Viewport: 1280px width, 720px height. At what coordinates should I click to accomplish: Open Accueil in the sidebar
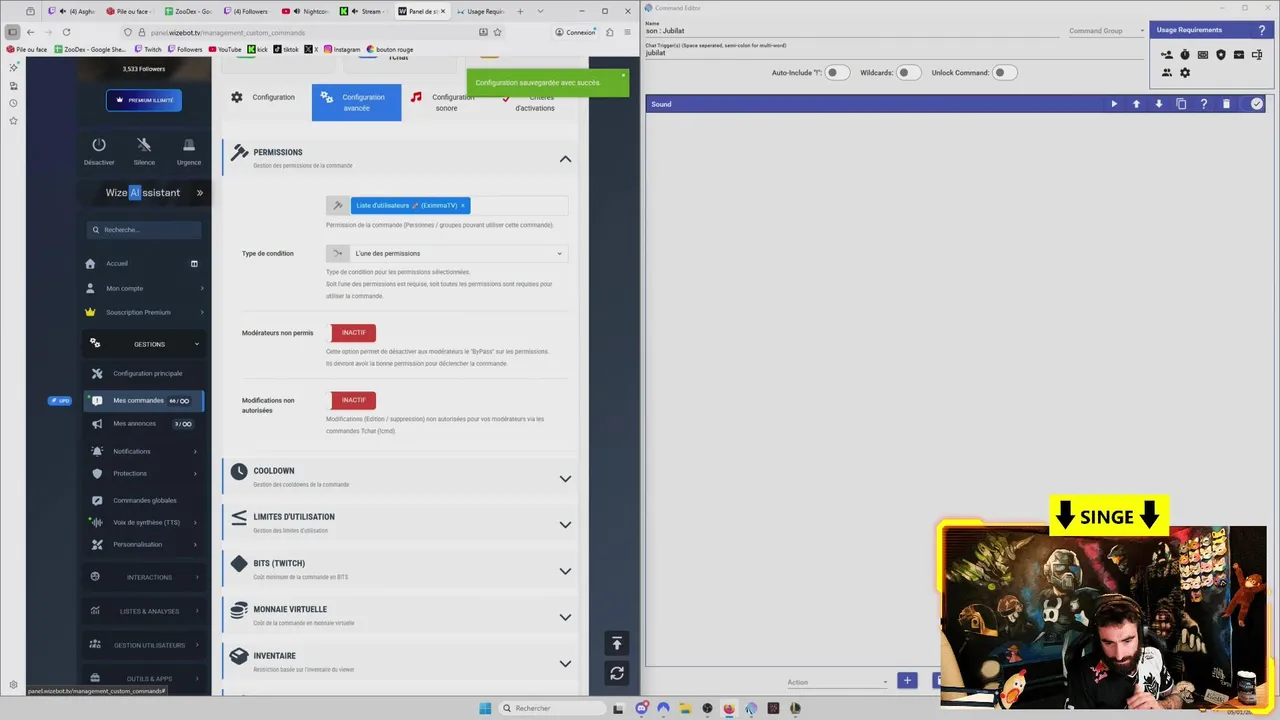(117, 264)
